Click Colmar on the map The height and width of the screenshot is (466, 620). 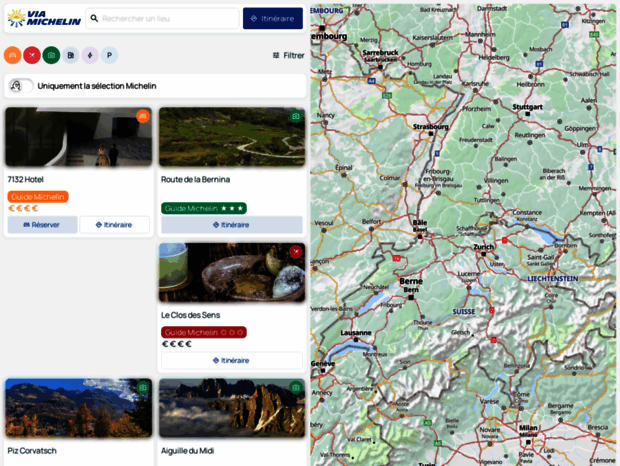pyautogui.click(x=389, y=178)
